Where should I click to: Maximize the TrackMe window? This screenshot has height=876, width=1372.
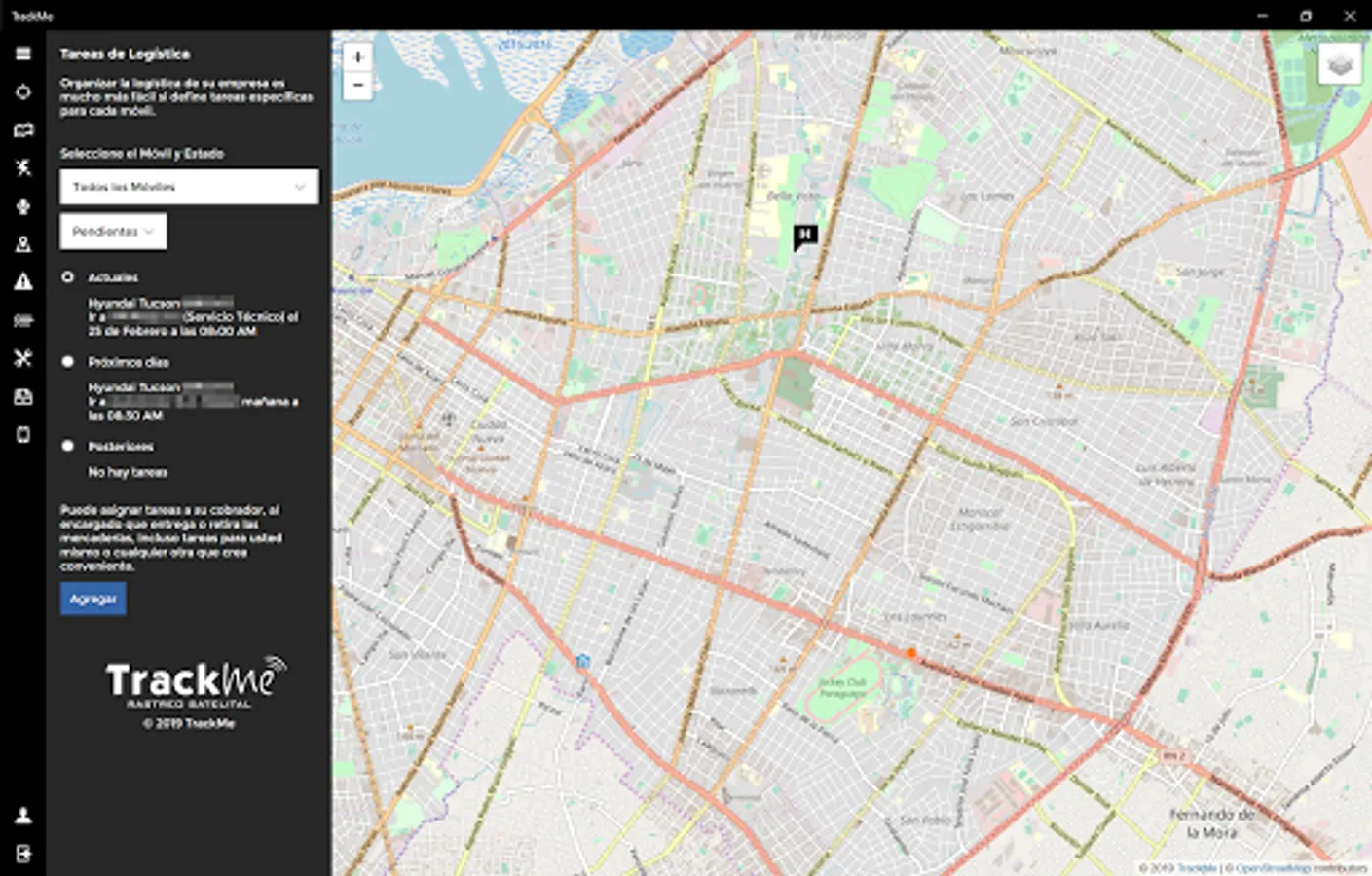pyautogui.click(x=1306, y=16)
